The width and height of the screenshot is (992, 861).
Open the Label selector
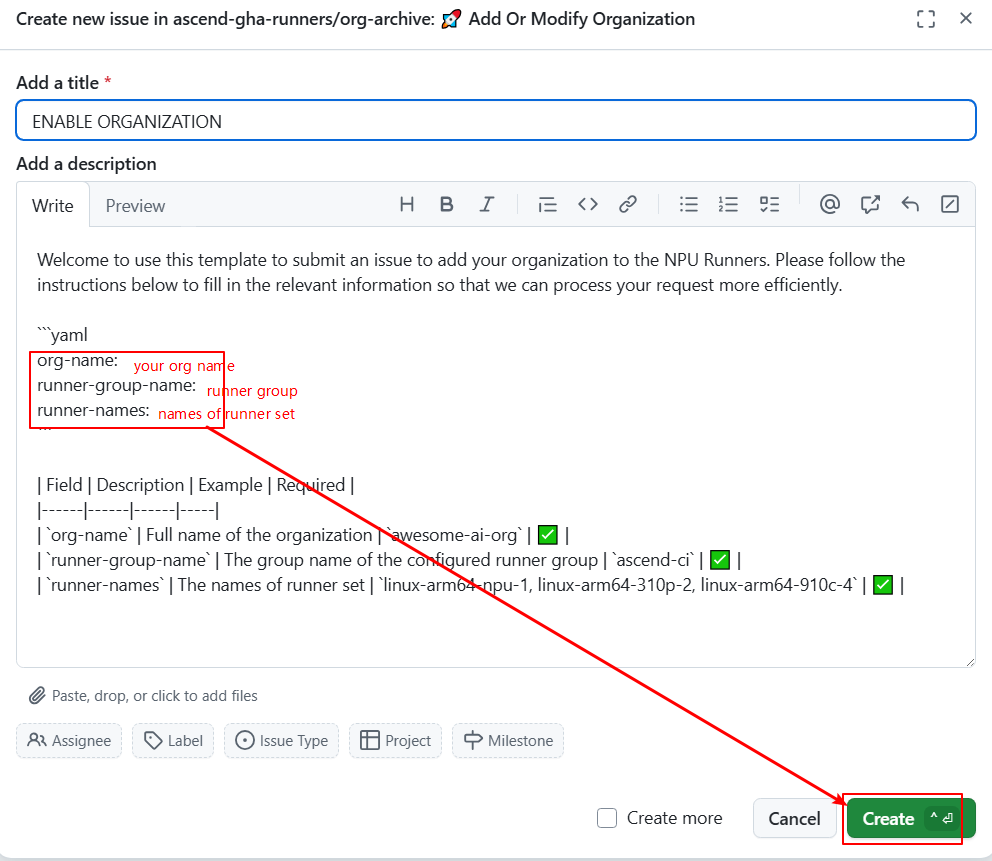tap(173, 741)
